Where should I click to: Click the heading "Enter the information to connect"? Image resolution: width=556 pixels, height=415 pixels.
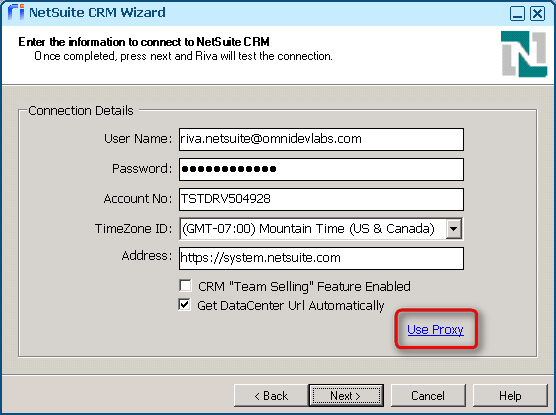(144, 42)
